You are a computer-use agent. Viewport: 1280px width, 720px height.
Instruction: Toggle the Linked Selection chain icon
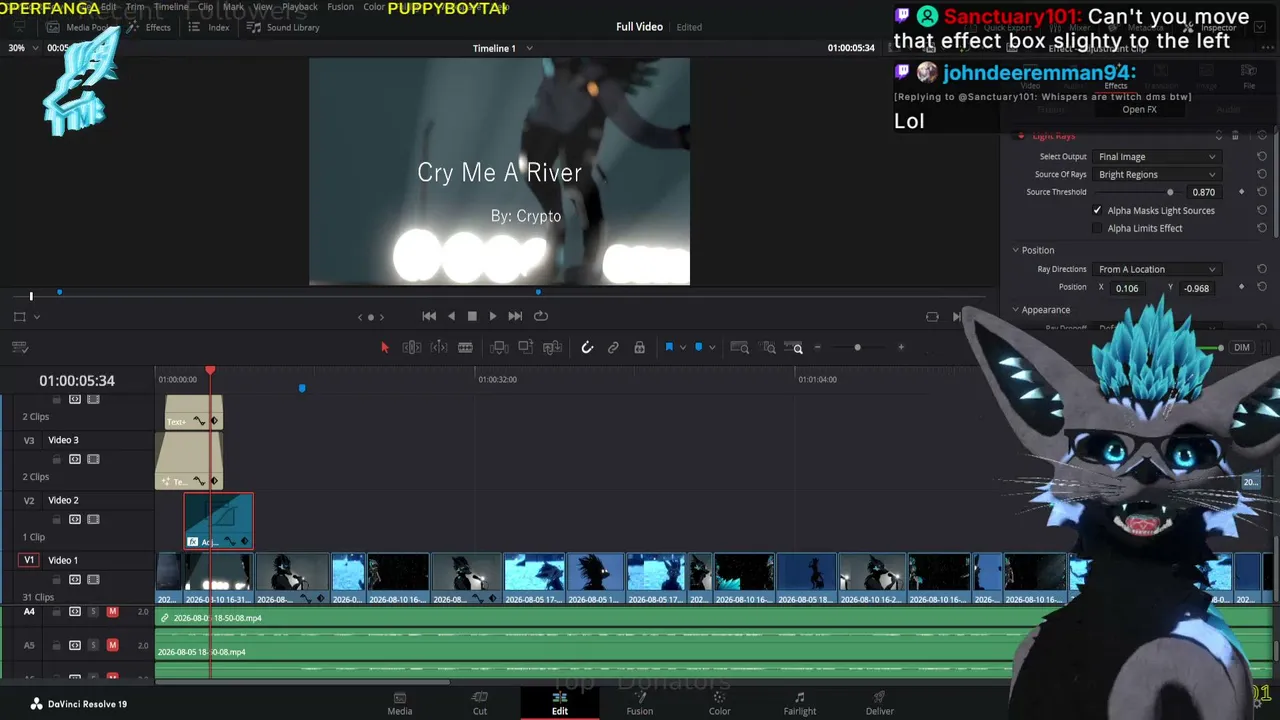pyautogui.click(x=613, y=347)
